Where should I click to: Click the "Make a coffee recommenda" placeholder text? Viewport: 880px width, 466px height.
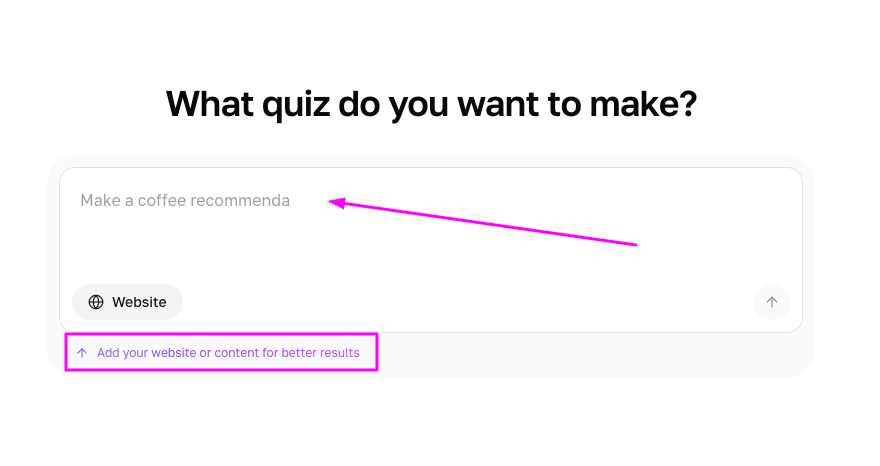click(185, 201)
